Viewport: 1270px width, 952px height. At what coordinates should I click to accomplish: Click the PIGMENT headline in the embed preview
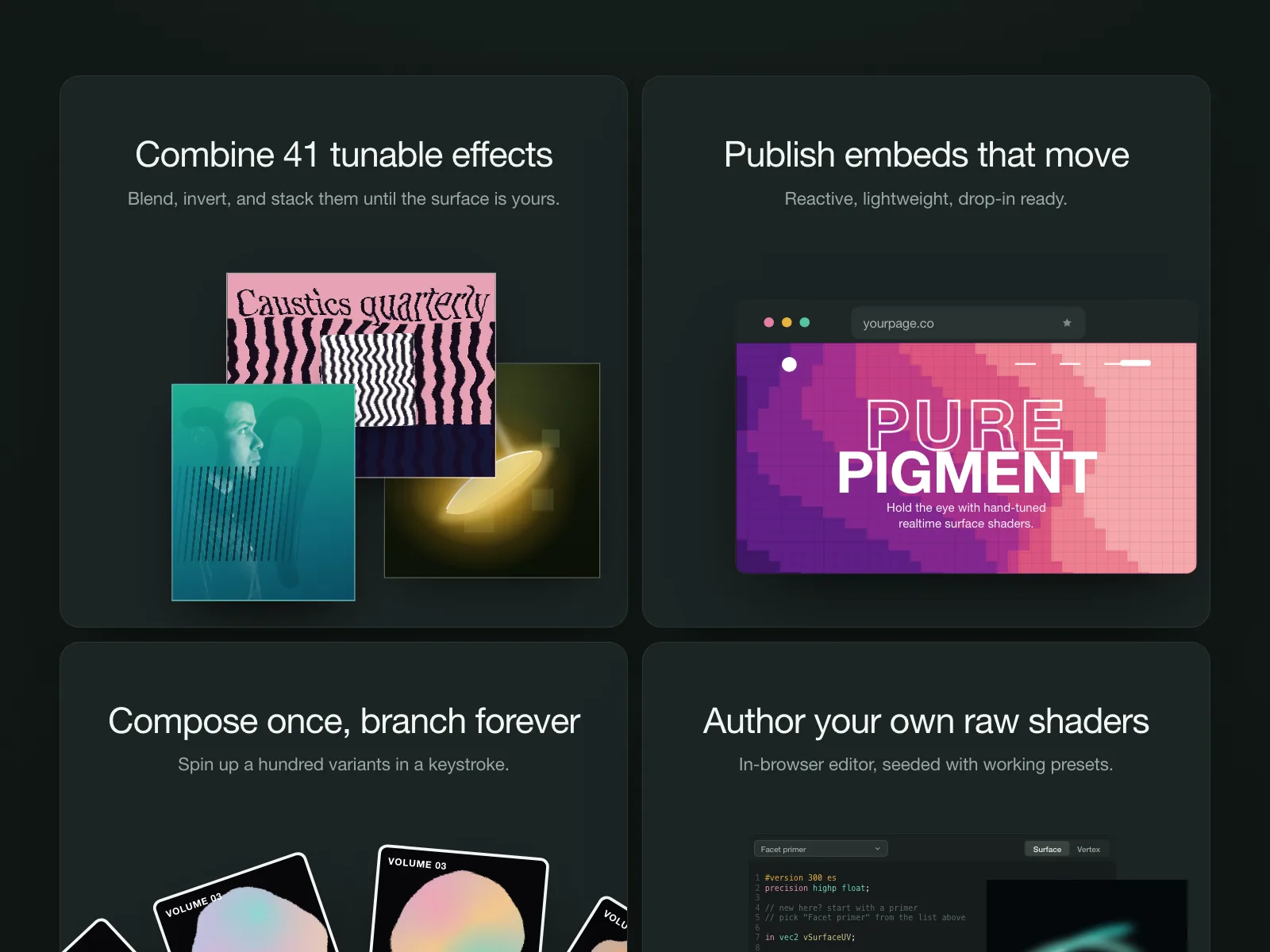click(x=967, y=473)
